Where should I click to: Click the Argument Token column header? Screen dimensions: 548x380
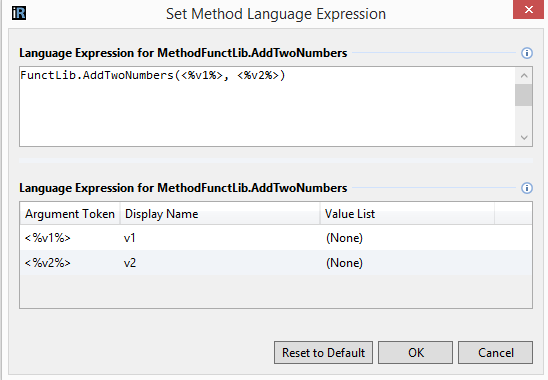point(70,214)
